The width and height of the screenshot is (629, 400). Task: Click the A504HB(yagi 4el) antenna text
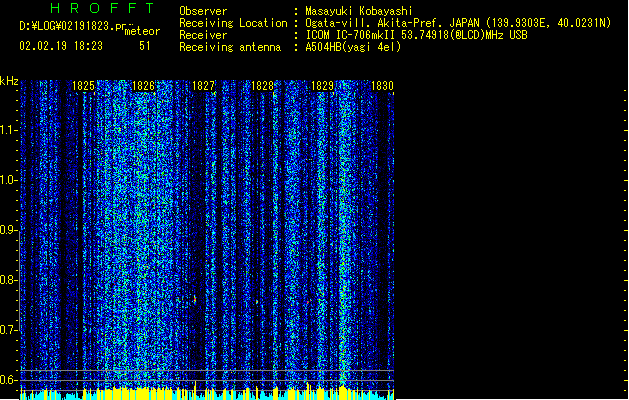[353, 47]
